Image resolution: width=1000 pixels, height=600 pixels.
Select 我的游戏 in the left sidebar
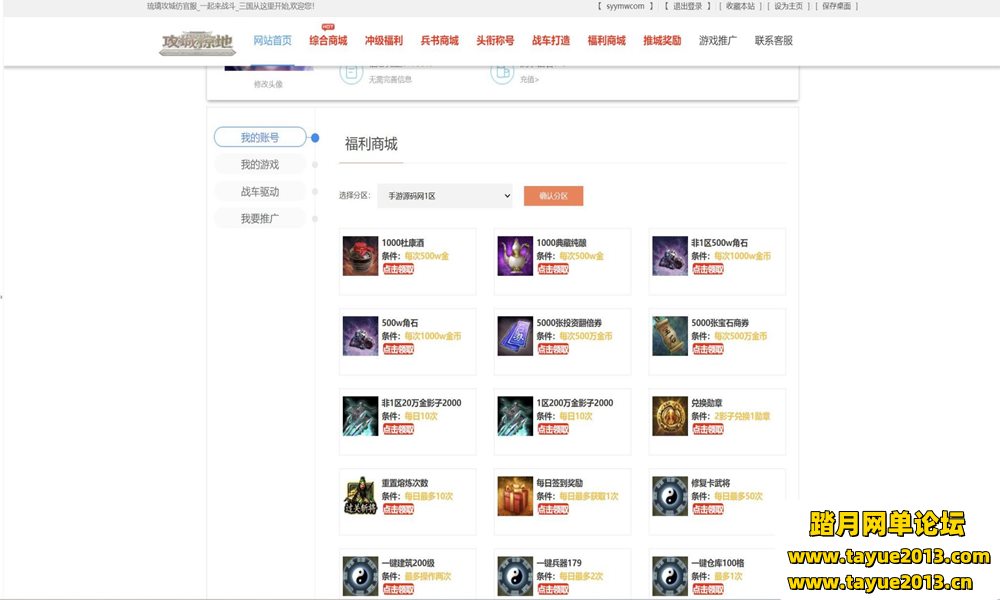coord(260,165)
